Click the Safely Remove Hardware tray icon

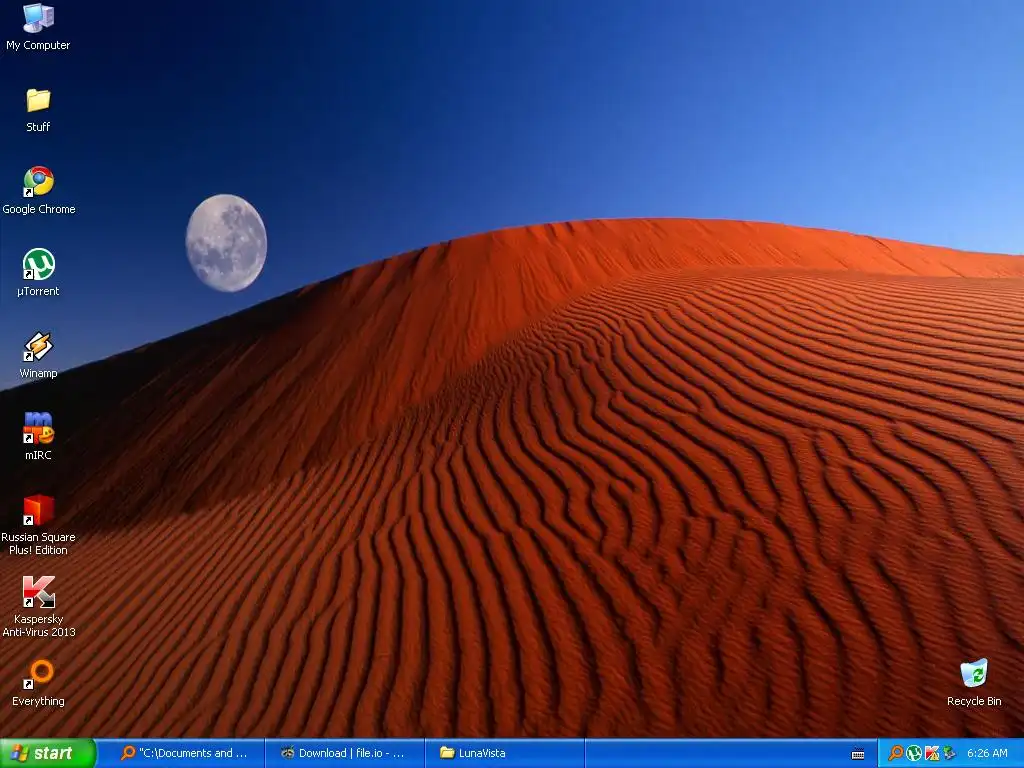coord(949,753)
